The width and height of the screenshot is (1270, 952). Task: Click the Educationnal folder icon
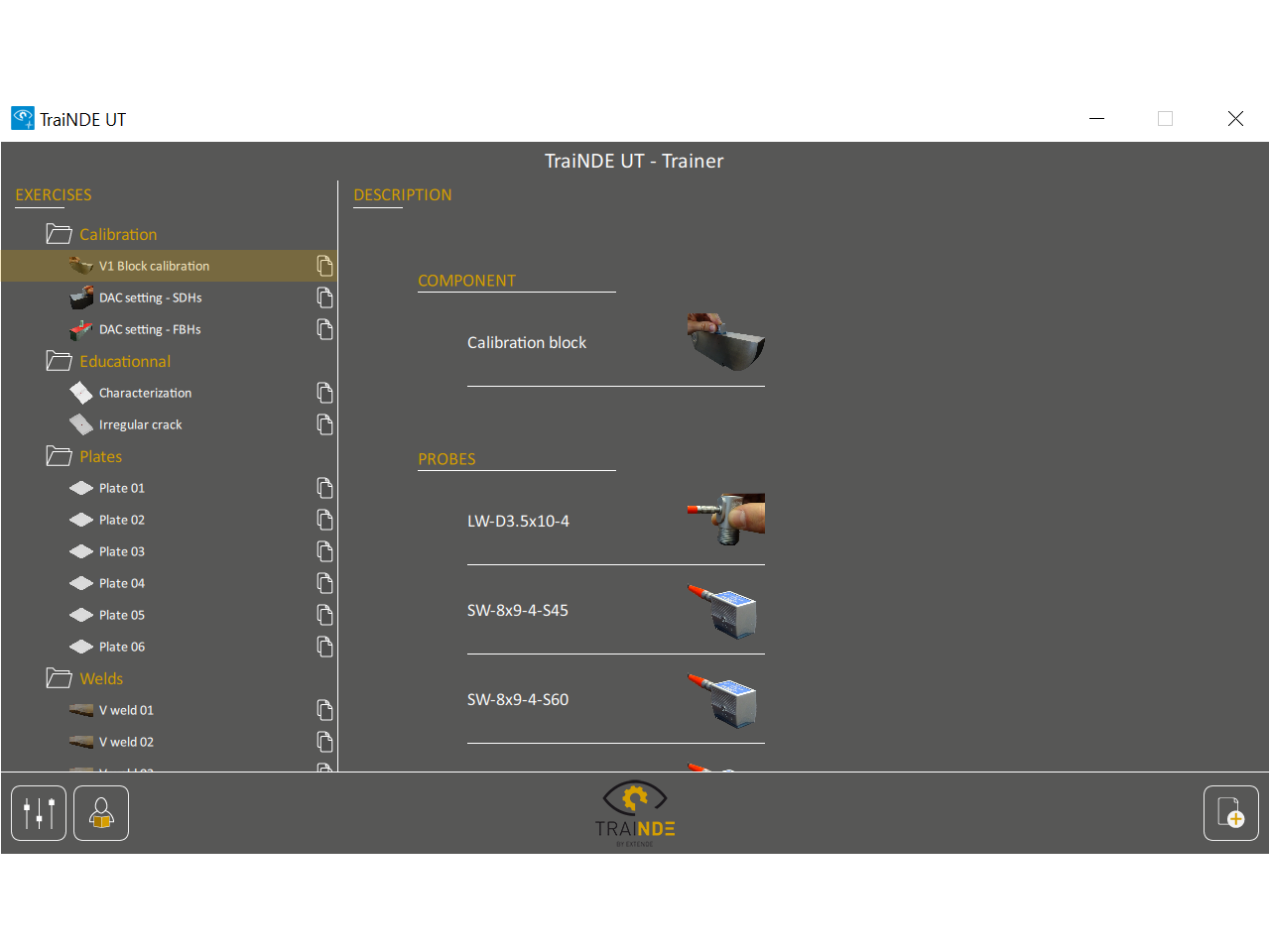coord(59,361)
